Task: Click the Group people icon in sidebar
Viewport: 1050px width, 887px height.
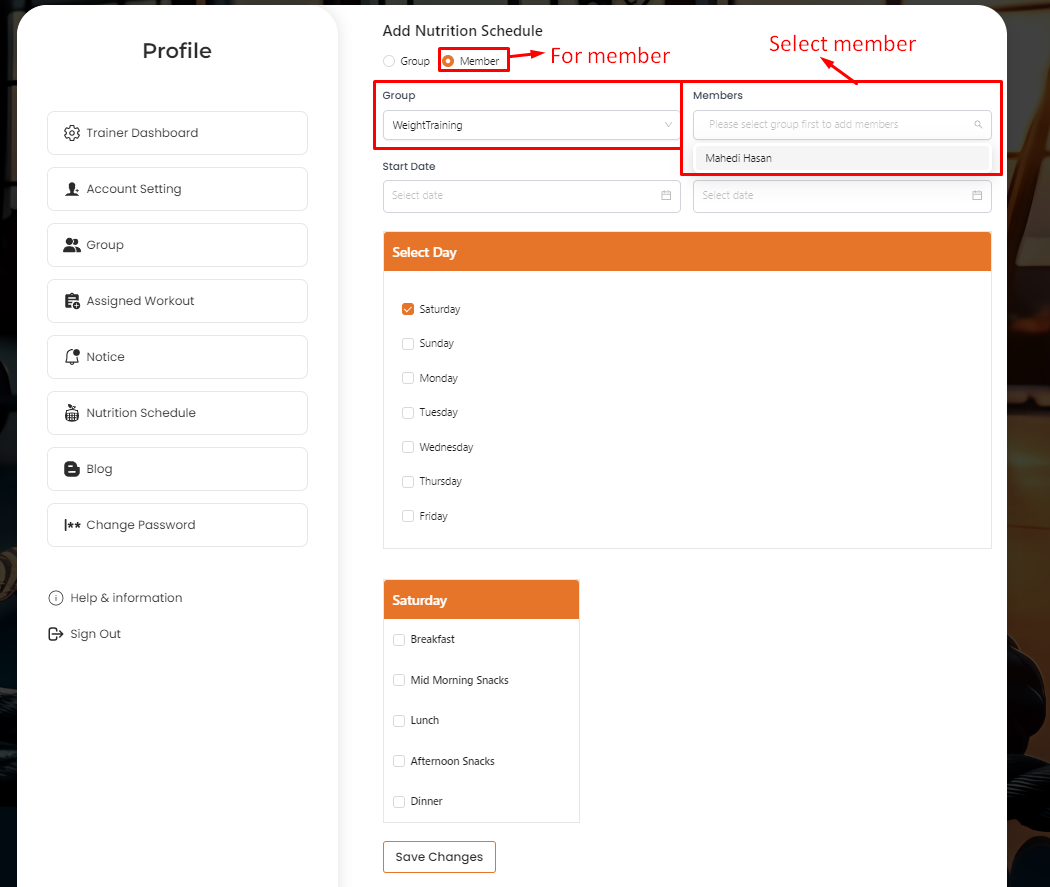Action: [71, 245]
